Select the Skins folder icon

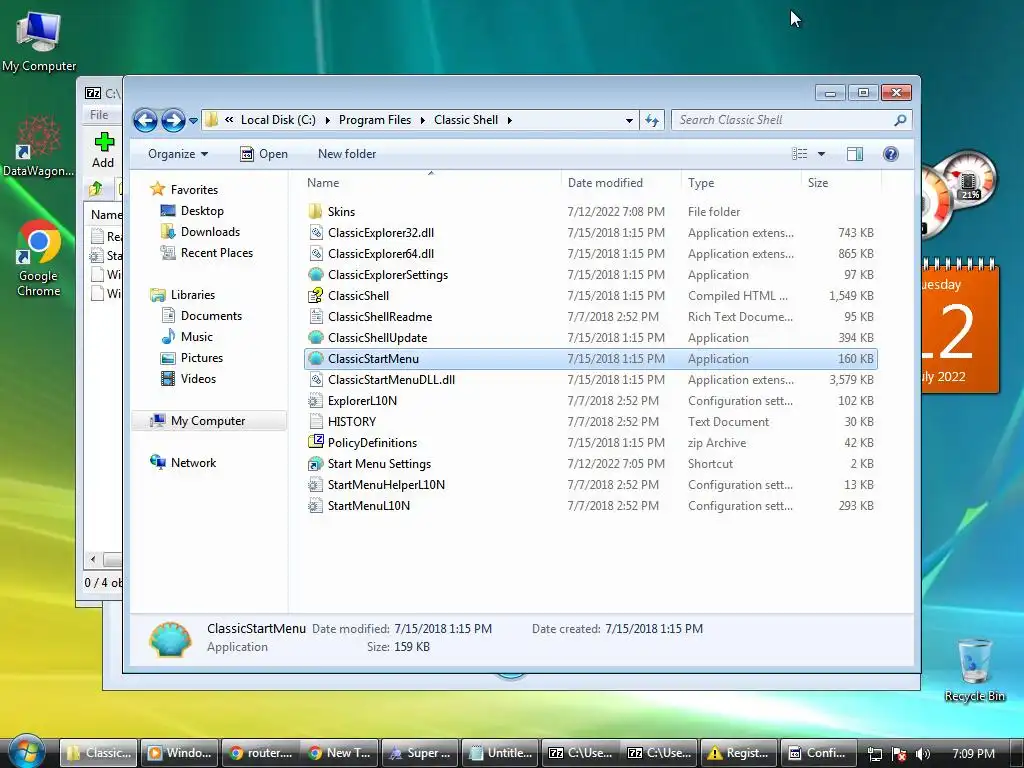315,212
